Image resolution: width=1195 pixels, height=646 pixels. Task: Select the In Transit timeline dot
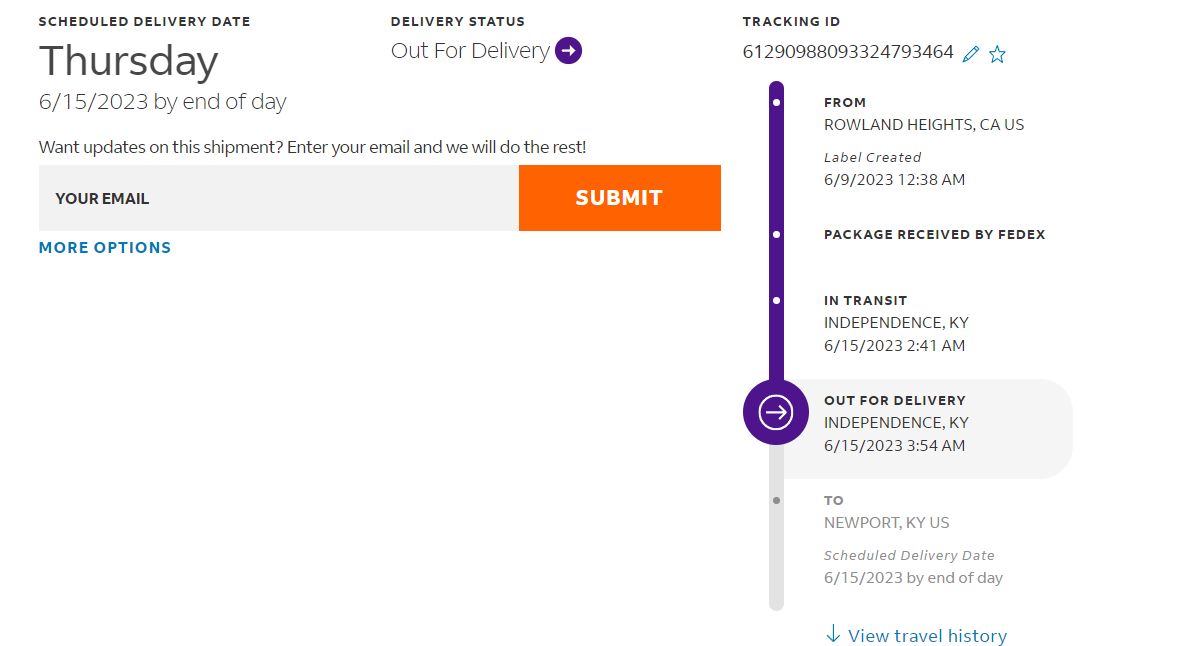click(777, 300)
